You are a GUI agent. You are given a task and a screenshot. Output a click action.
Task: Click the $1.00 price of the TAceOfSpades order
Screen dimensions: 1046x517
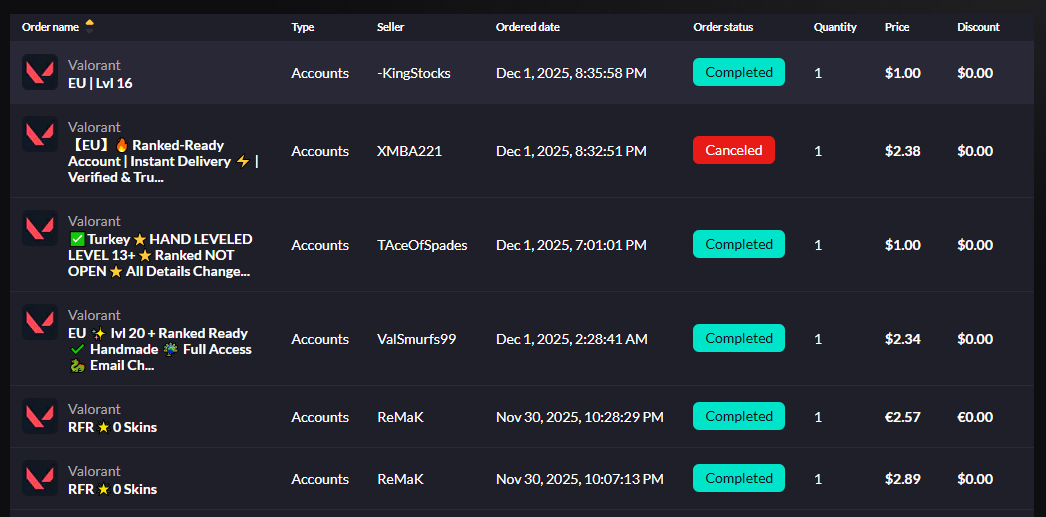(x=903, y=245)
